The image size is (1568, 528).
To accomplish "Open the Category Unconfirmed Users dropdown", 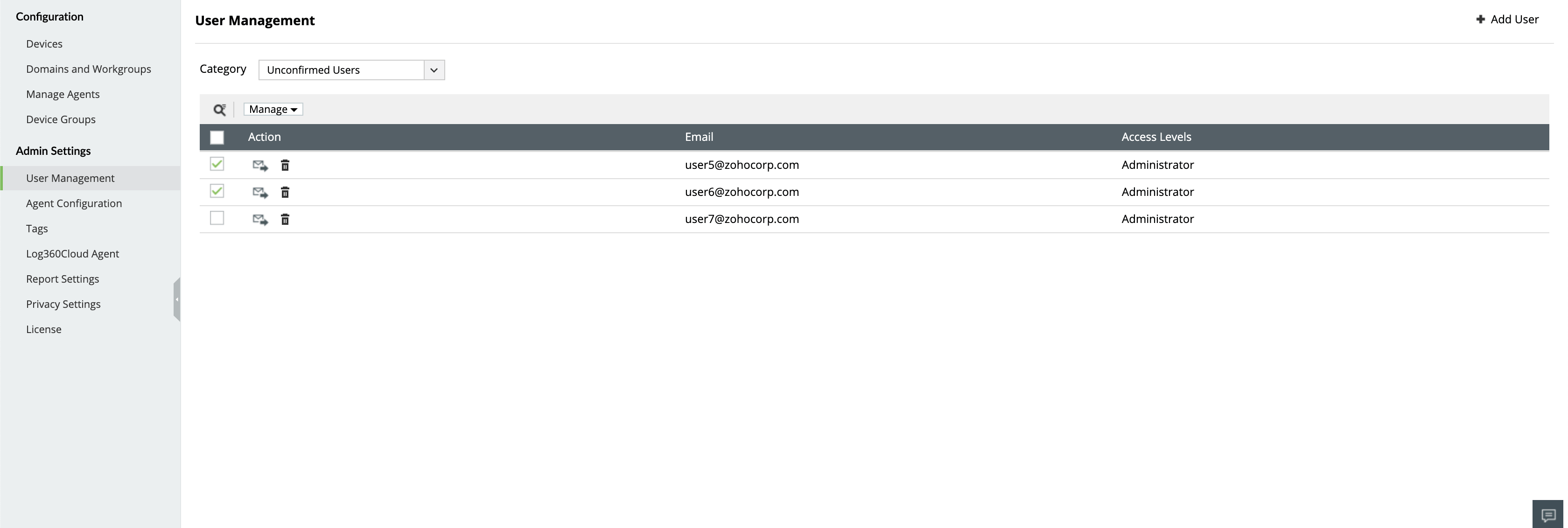I will pyautogui.click(x=351, y=70).
